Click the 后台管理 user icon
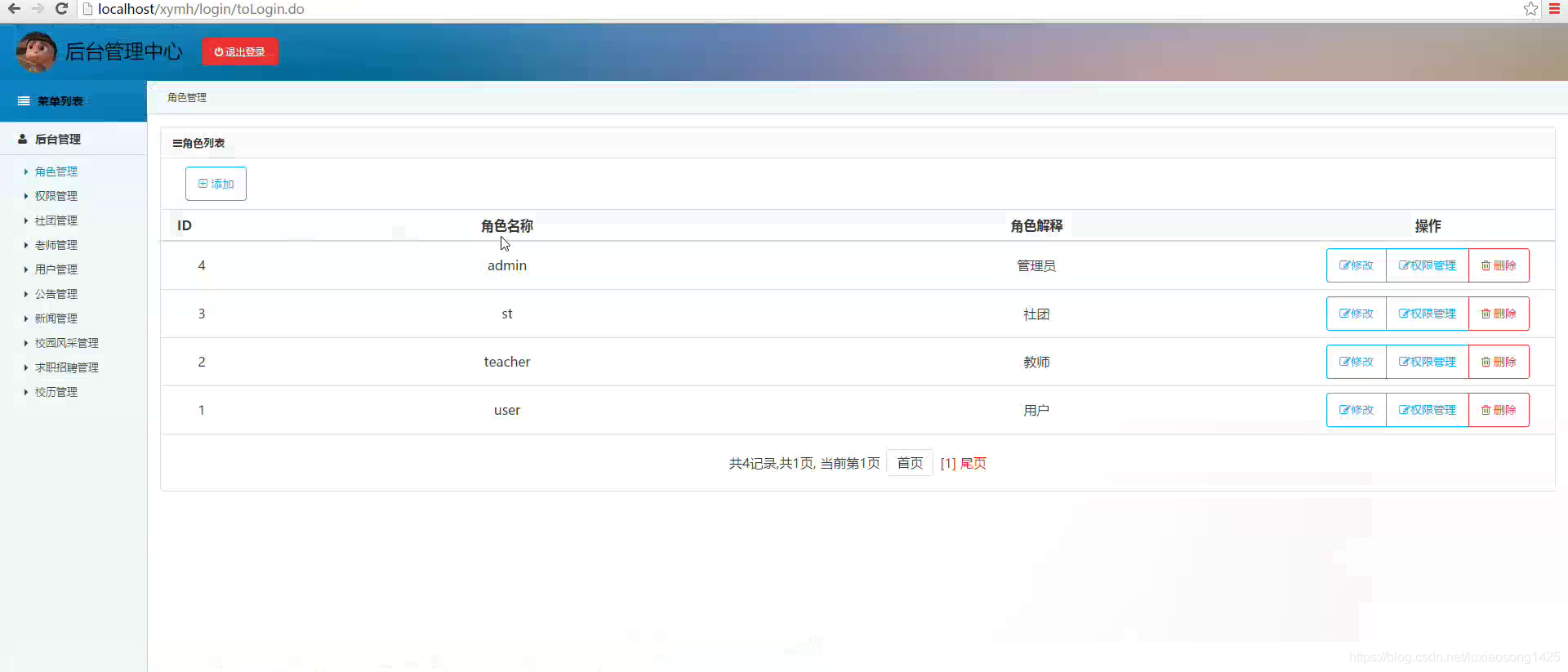1568x672 pixels. 23,139
